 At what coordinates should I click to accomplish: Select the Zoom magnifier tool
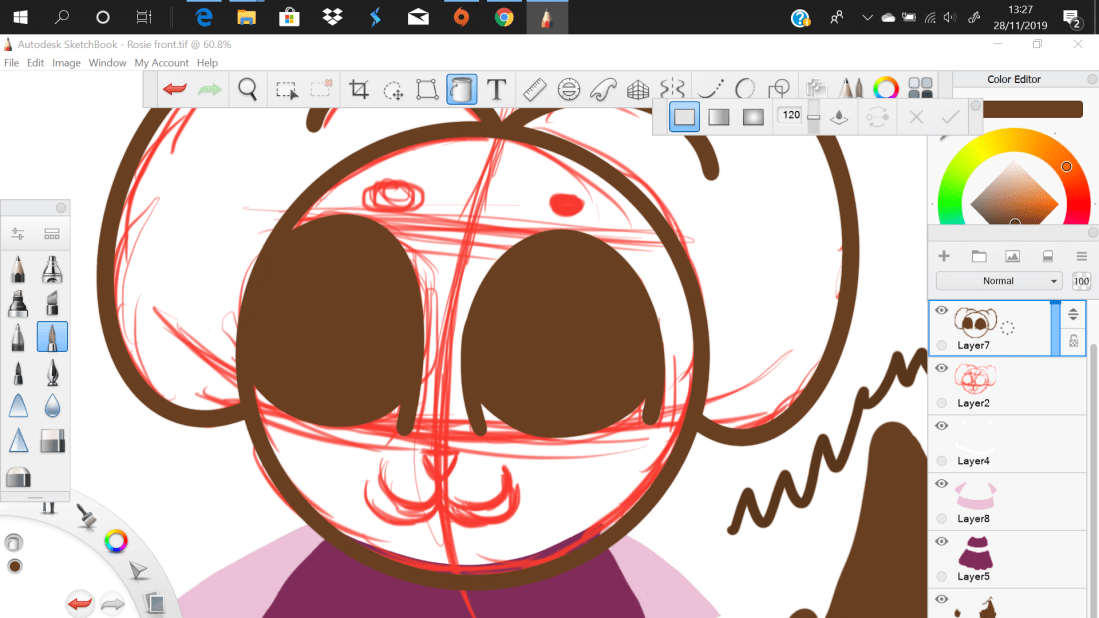(248, 90)
